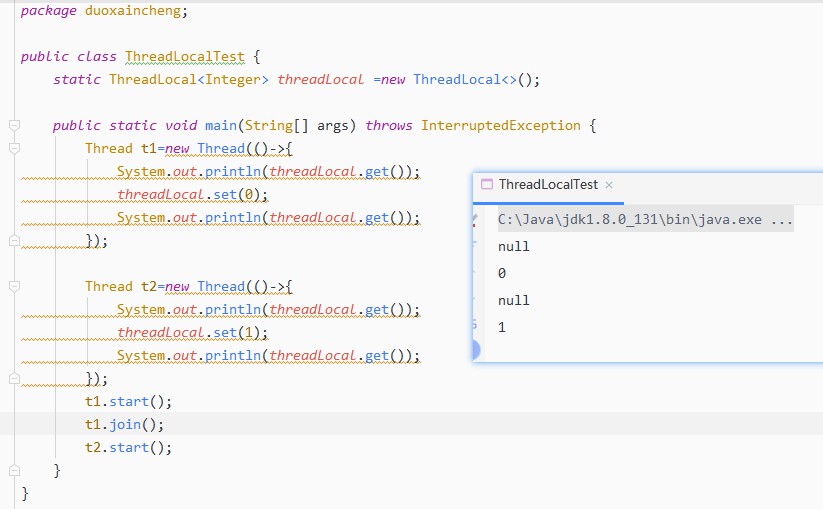Image resolution: width=823 pixels, height=509 pixels.
Task: Click the ThreadLocalTest class name in code
Action: click(x=185, y=56)
